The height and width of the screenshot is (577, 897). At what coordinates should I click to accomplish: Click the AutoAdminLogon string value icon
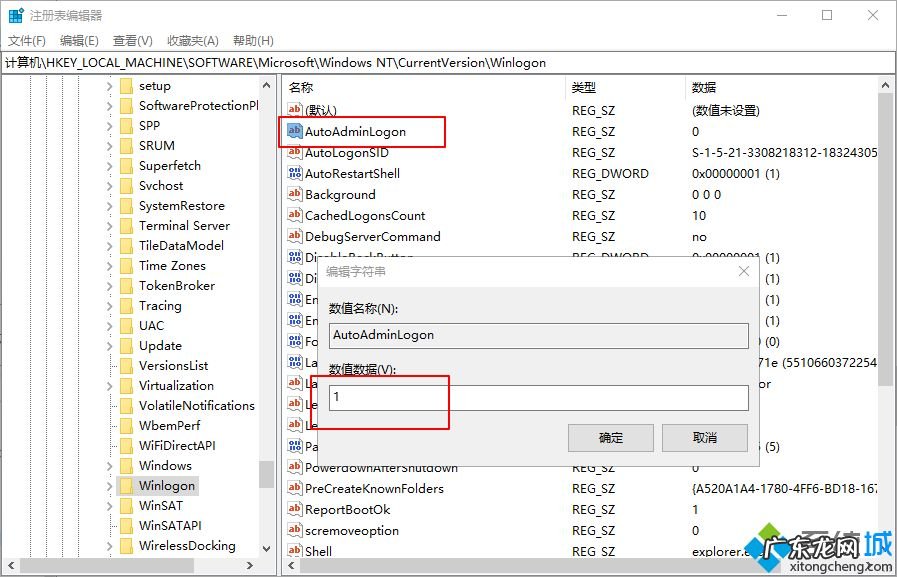click(295, 131)
